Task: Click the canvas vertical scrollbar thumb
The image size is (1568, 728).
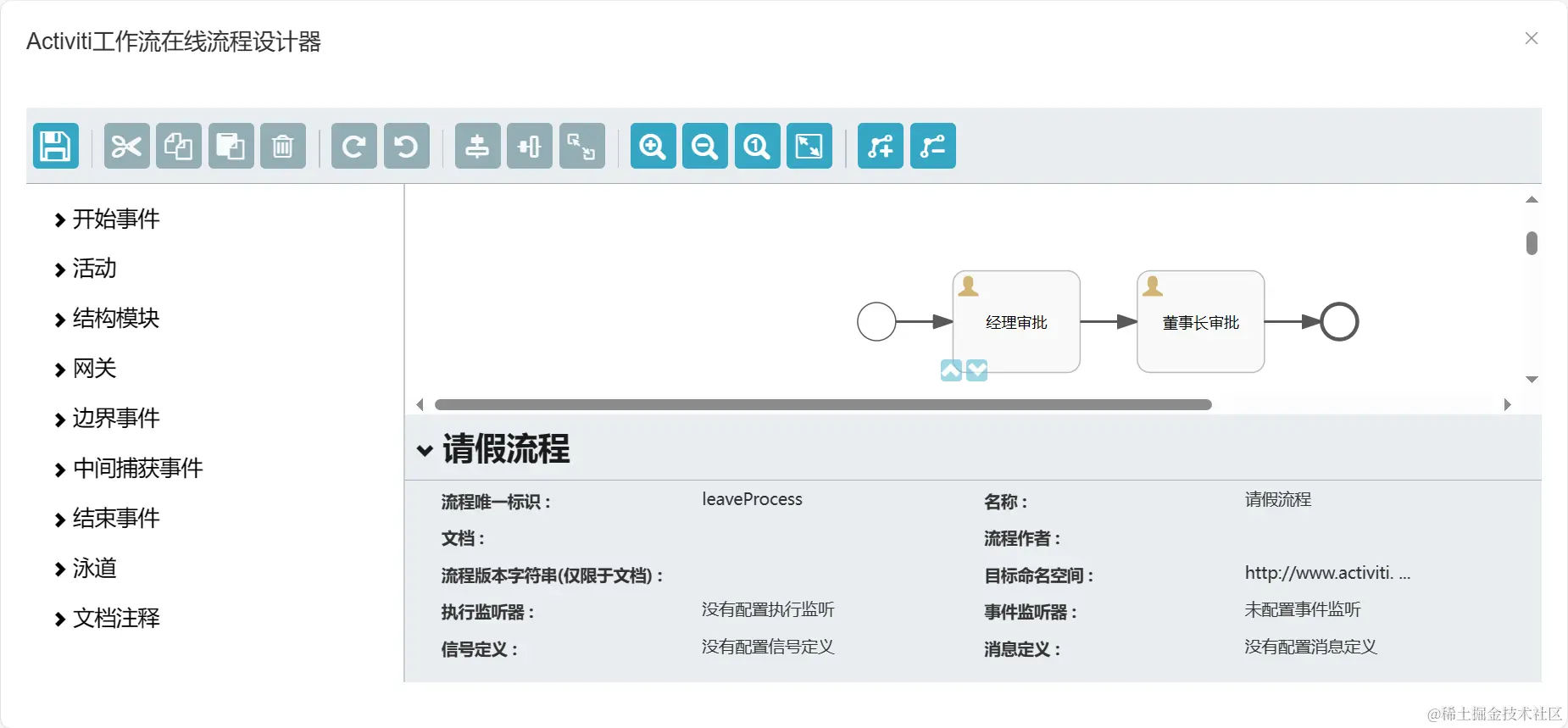Action: click(x=1532, y=243)
